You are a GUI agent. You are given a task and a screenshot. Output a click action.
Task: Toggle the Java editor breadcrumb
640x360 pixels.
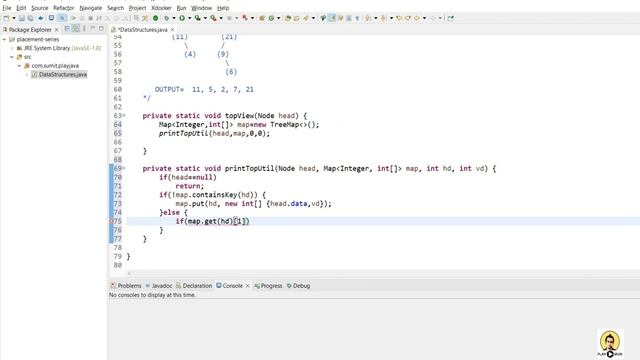323,18
